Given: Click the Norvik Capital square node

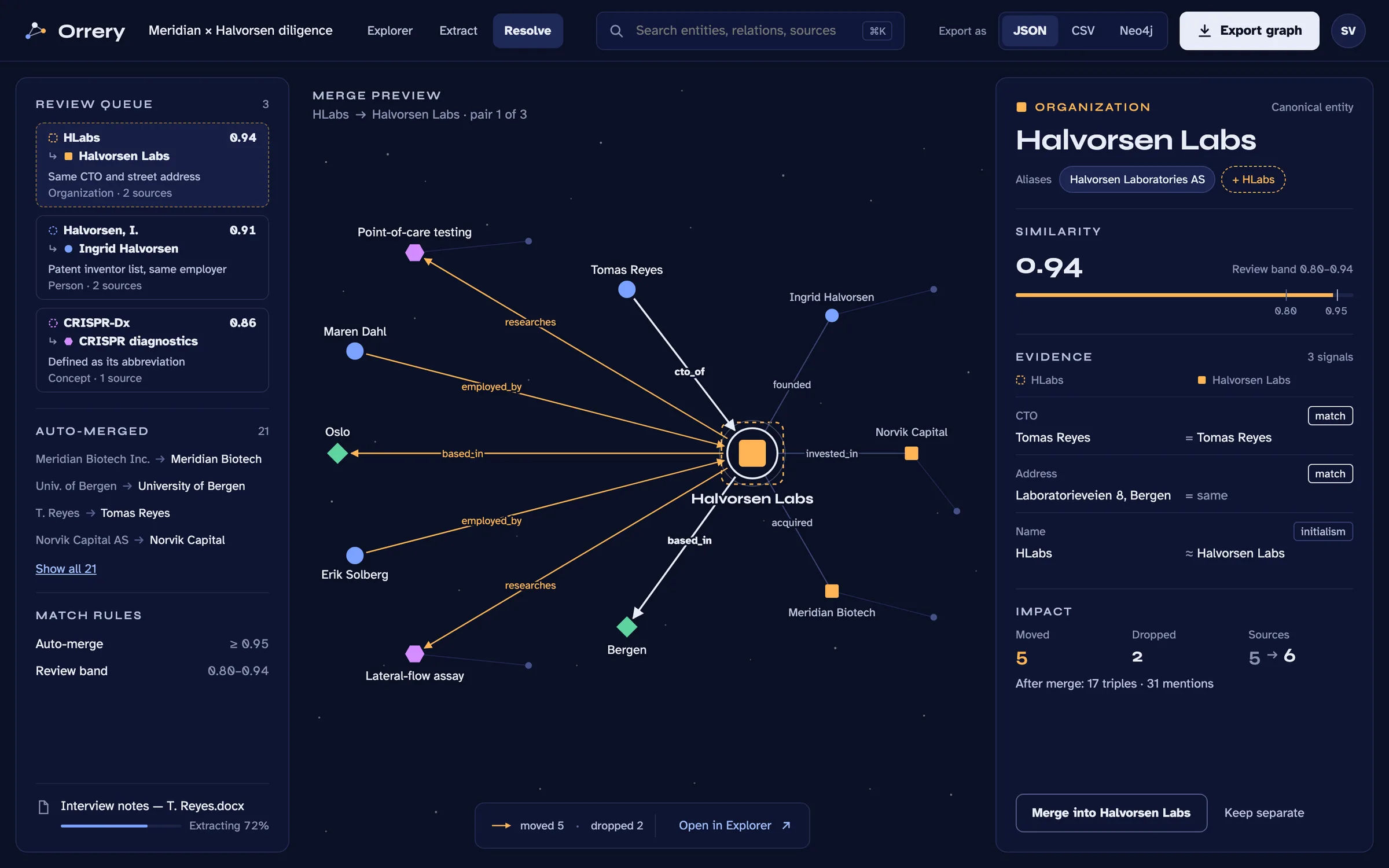Looking at the screenshot, I should (x=912, y=453).
